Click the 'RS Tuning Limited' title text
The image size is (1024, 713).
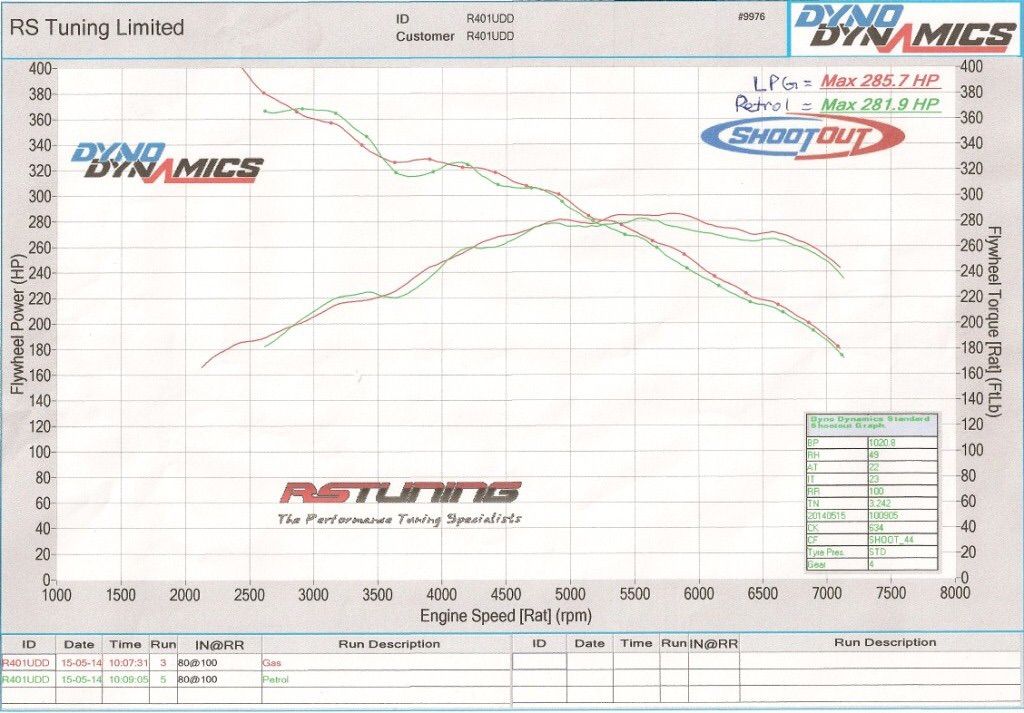pos(97,27)
